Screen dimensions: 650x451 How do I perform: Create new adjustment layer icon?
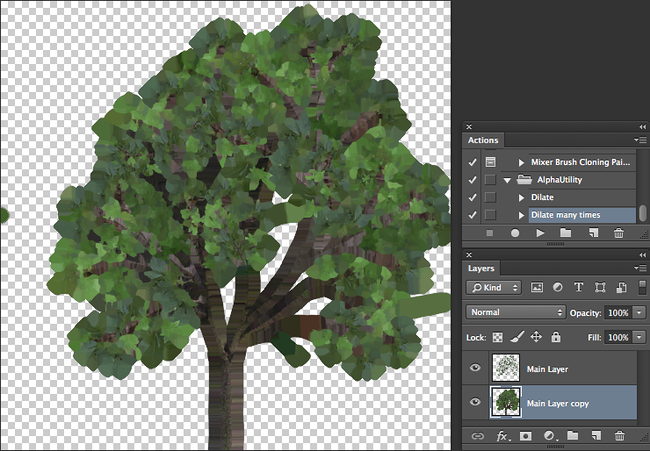(x=549, y=436)
